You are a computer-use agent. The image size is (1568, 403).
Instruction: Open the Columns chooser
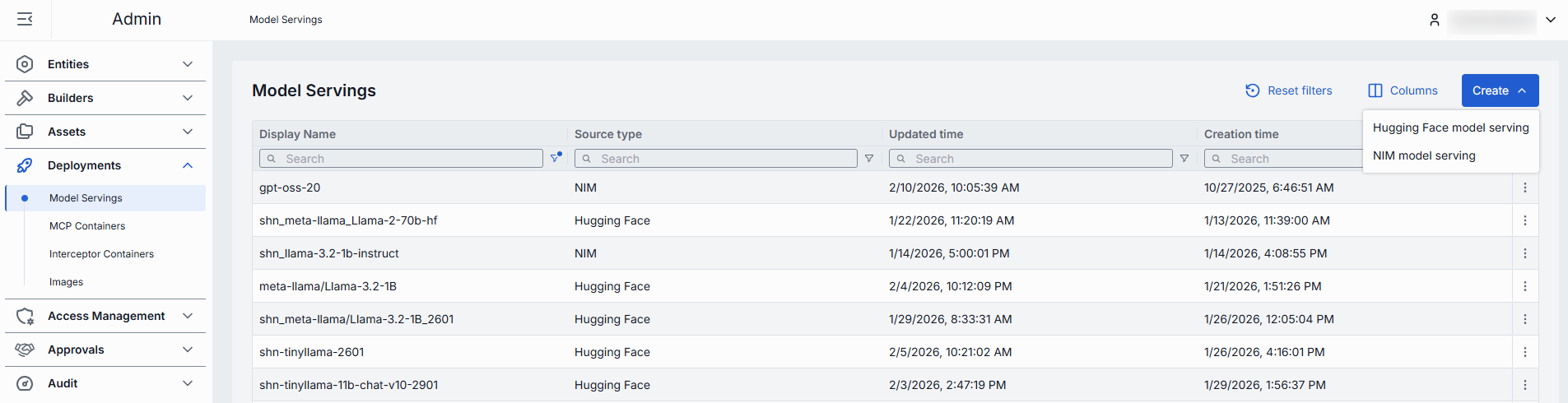click(x=1403, y=90)
